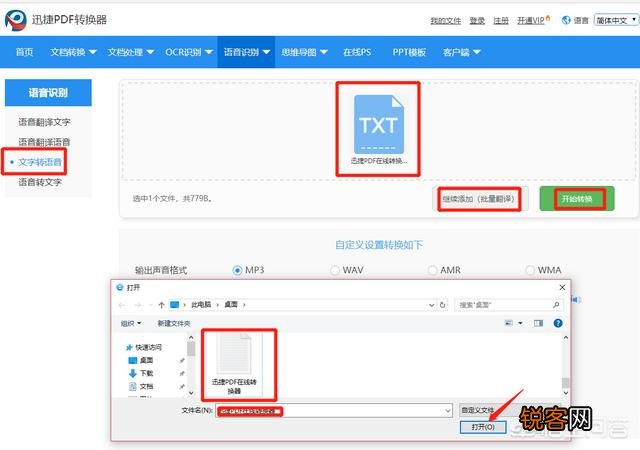Viewport: 640px width, 450px height.
Task: Click the 登录 link
Action: point(477,20)
